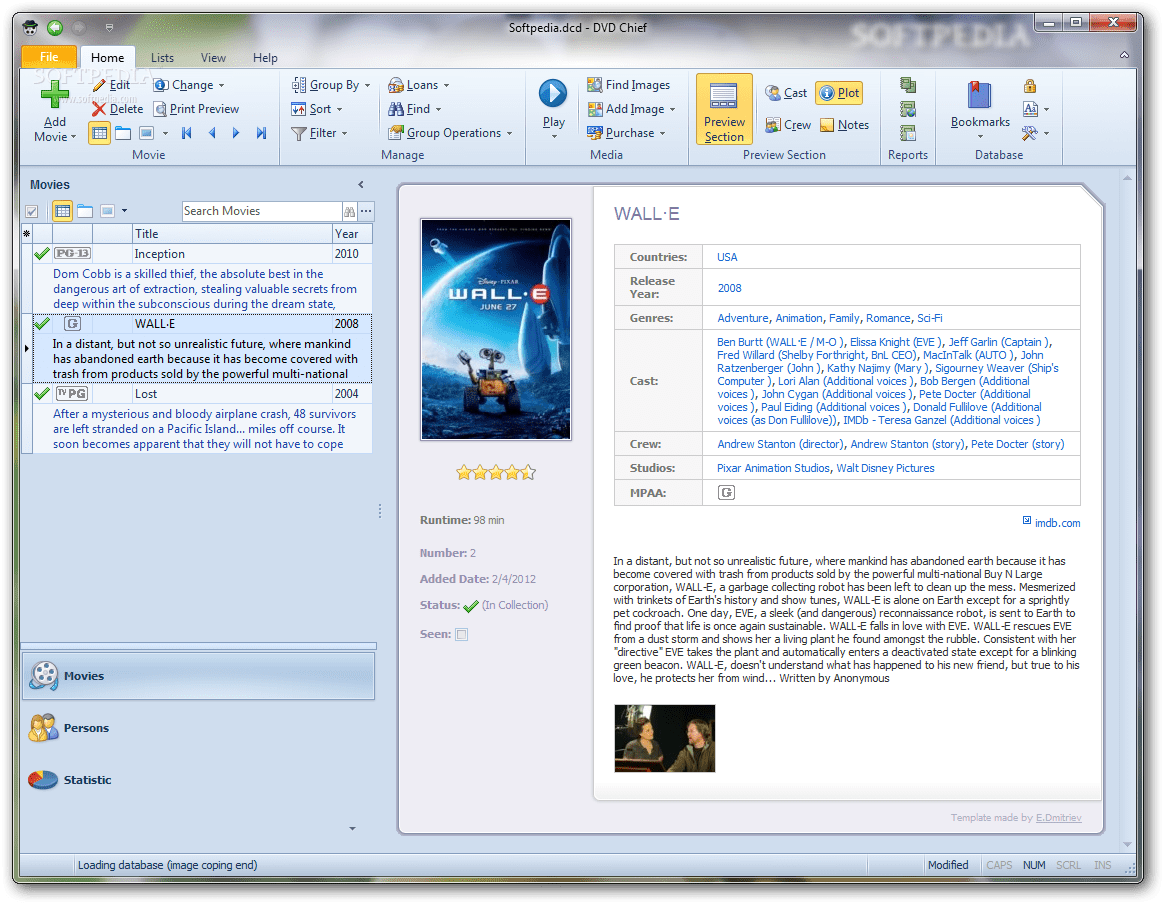Image resolution: width=1164 pixels, height=904 pixels.
Task: Open the Sort dropdown
Action: [x=317, y=109]
